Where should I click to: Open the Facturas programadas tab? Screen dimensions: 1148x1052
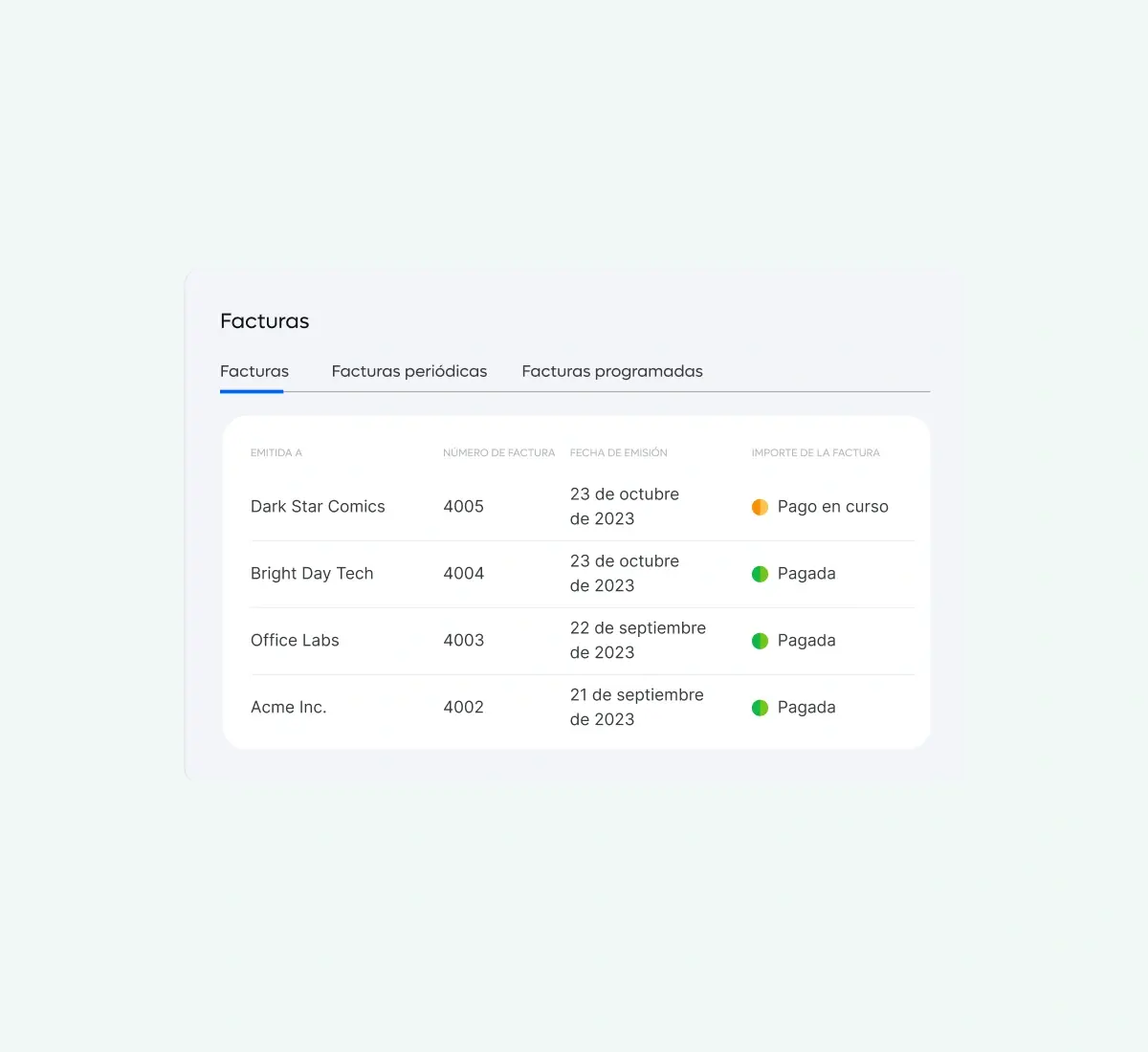point(612,371)
